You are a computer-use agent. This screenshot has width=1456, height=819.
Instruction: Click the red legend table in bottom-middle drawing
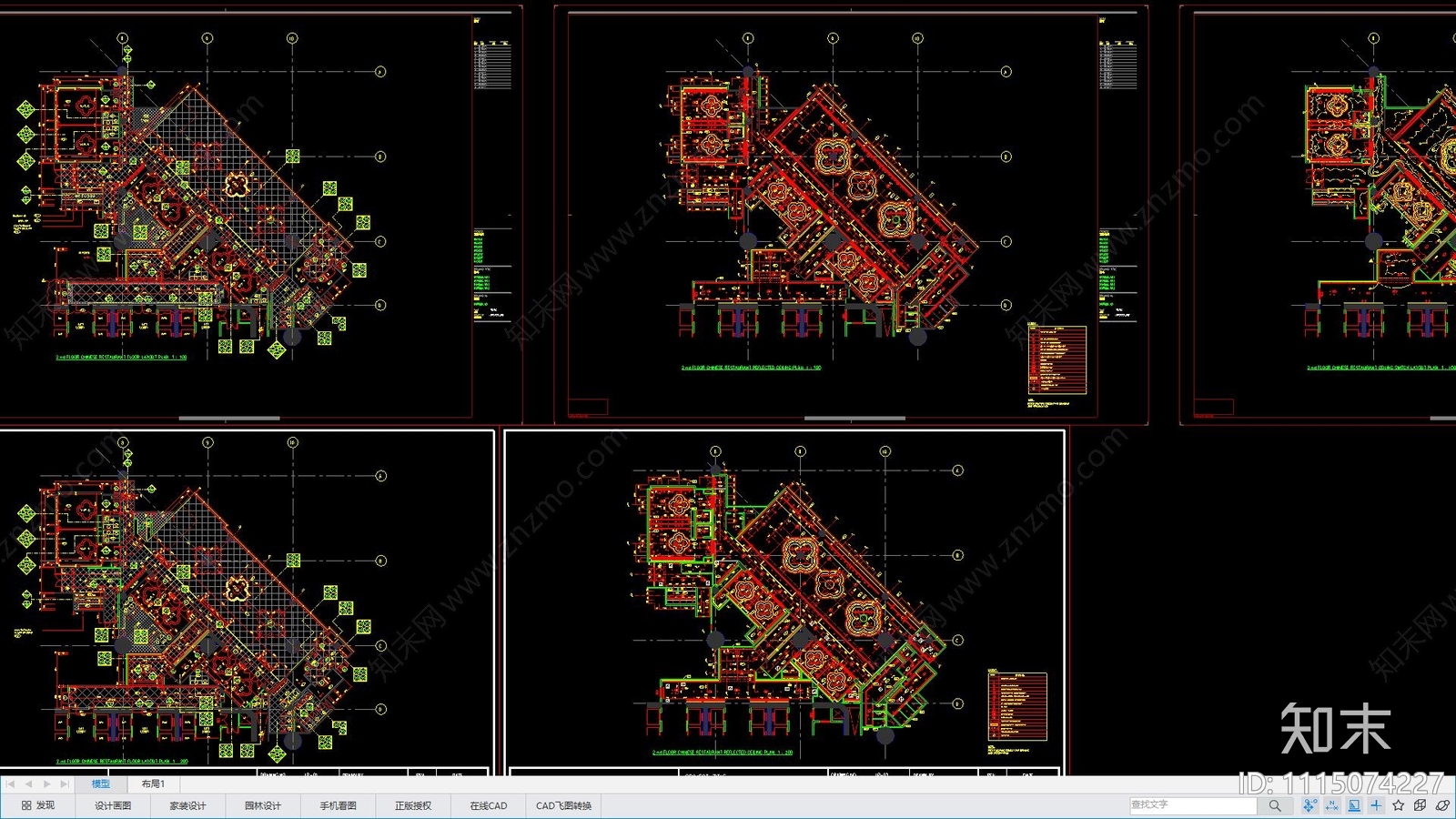tap(1017, 706)
